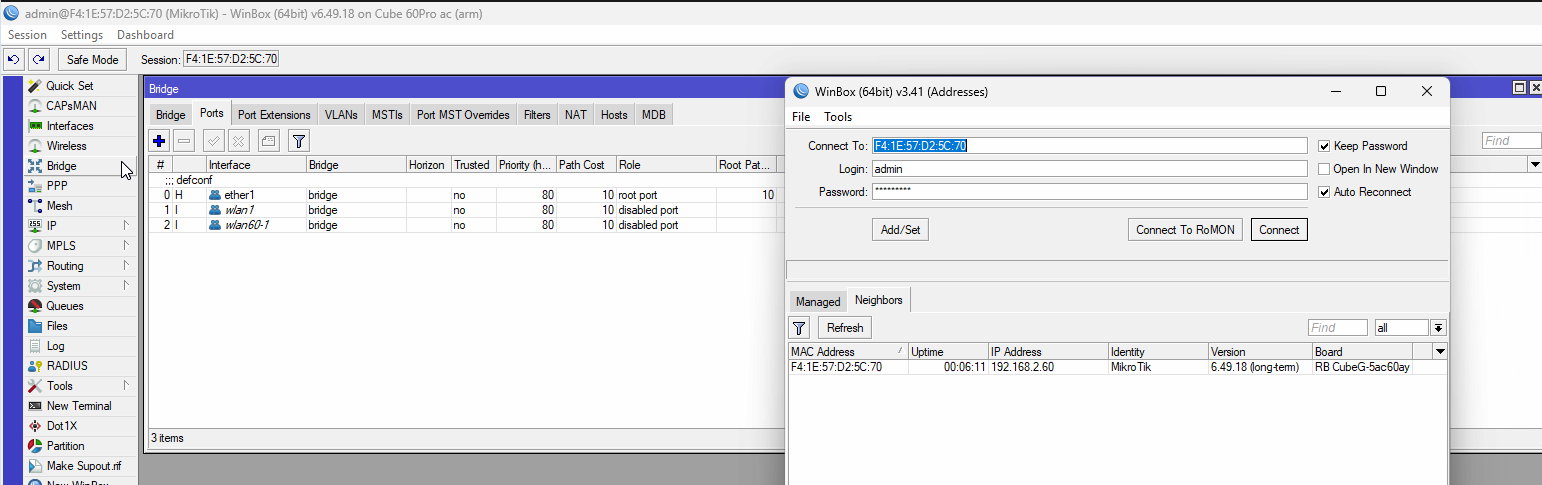
Task: Switch to the VLANs tab
Action: [341, 115]
